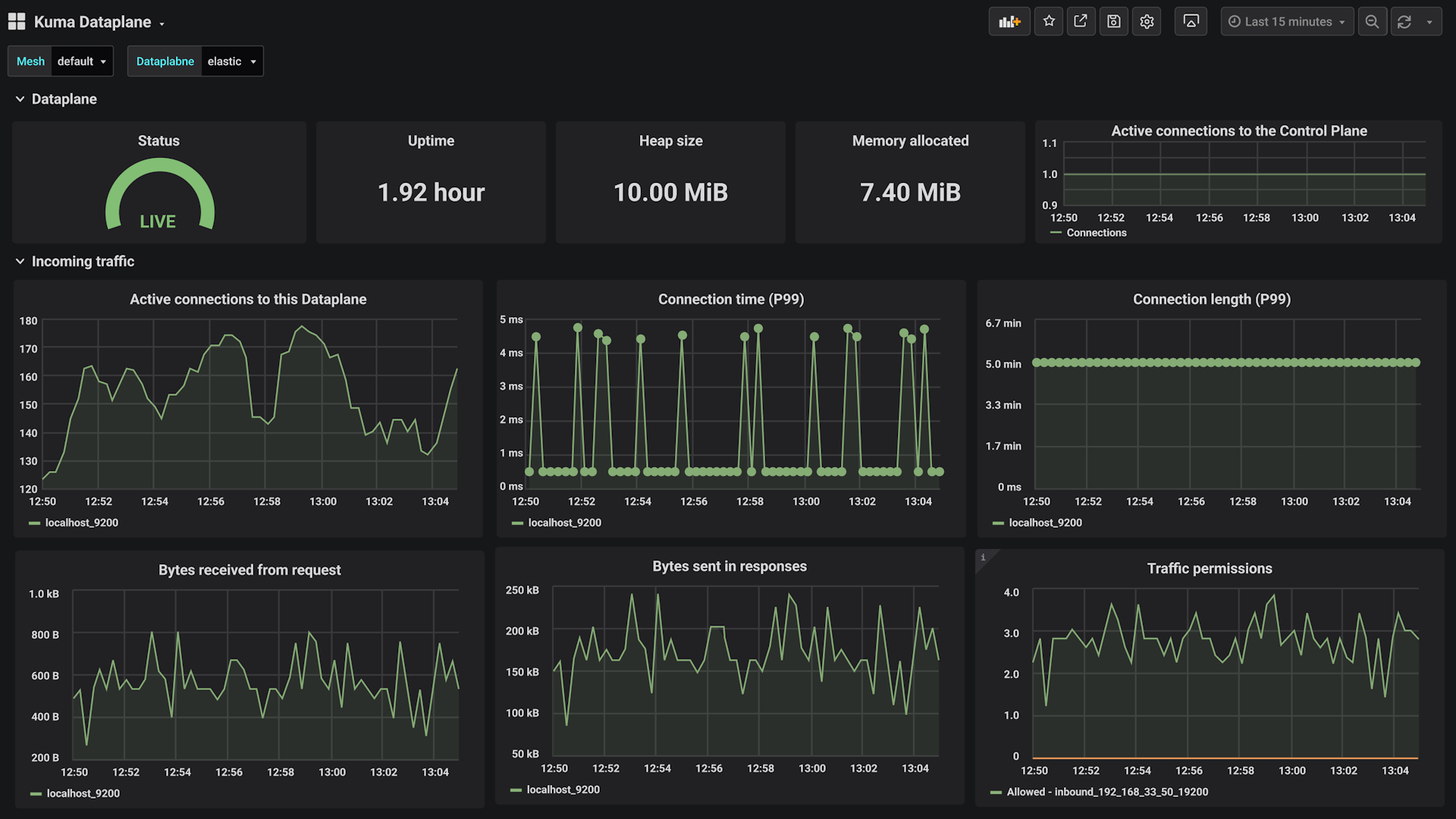
Task: Click the info icon on Traffic permissions panel
Action: point(984,557)
